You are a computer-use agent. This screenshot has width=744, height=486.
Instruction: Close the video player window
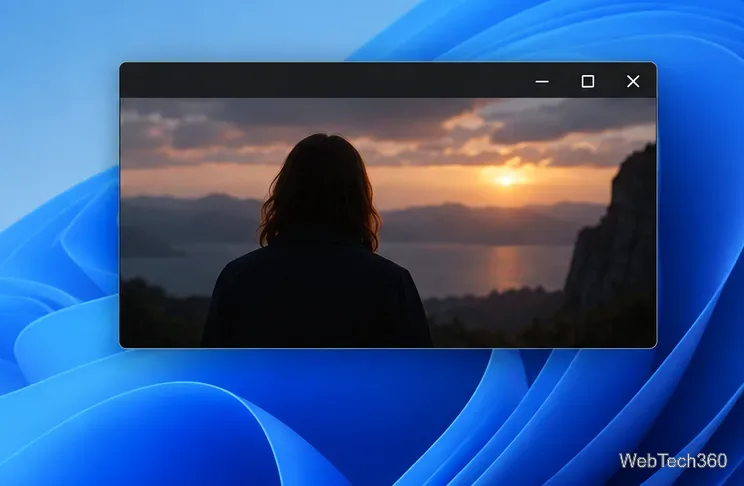point(633,82)
